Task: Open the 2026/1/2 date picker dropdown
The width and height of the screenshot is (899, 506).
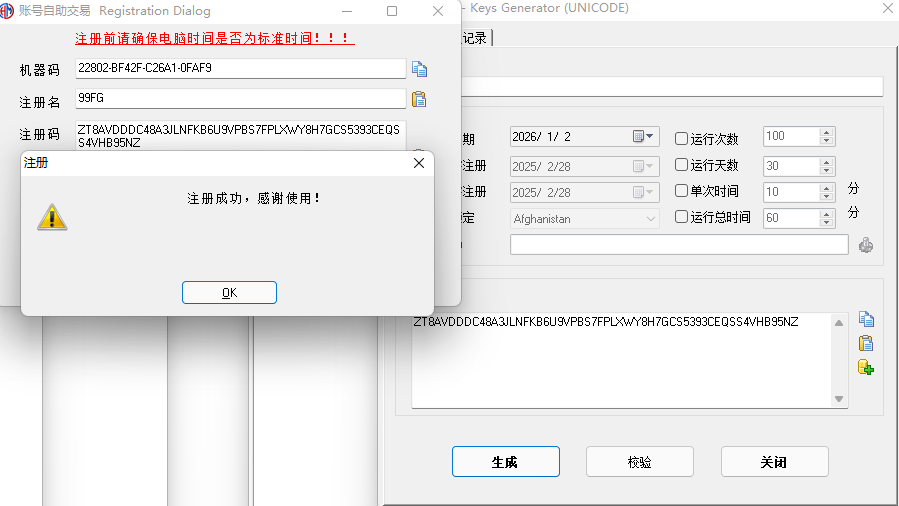Action: (643, 136)
